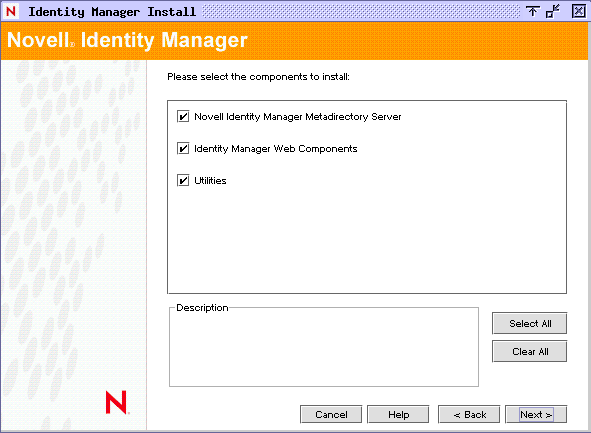
Task: Click the Select All button
Action: tap(530, 323)
